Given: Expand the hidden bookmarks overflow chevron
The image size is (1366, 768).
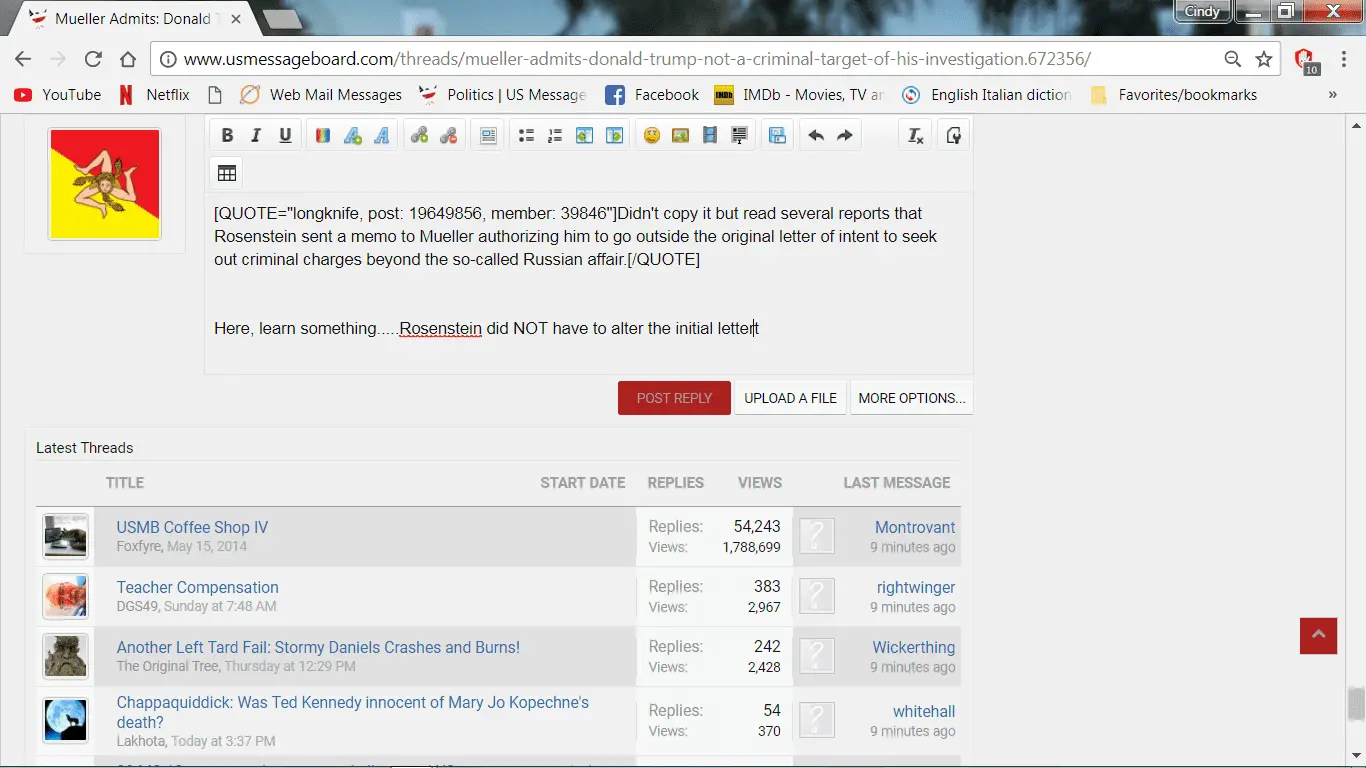Looking at the screenshot, I should (x=1332, y=95).
